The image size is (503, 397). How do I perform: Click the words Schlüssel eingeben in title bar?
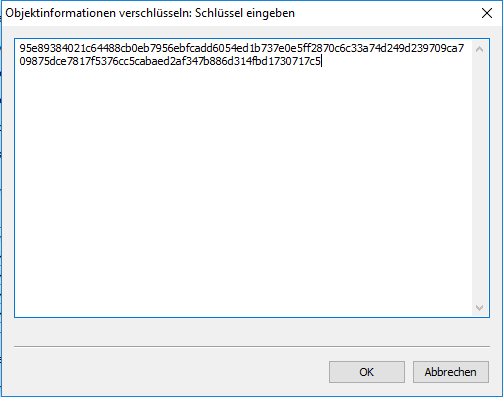click(x=245, y=13)
